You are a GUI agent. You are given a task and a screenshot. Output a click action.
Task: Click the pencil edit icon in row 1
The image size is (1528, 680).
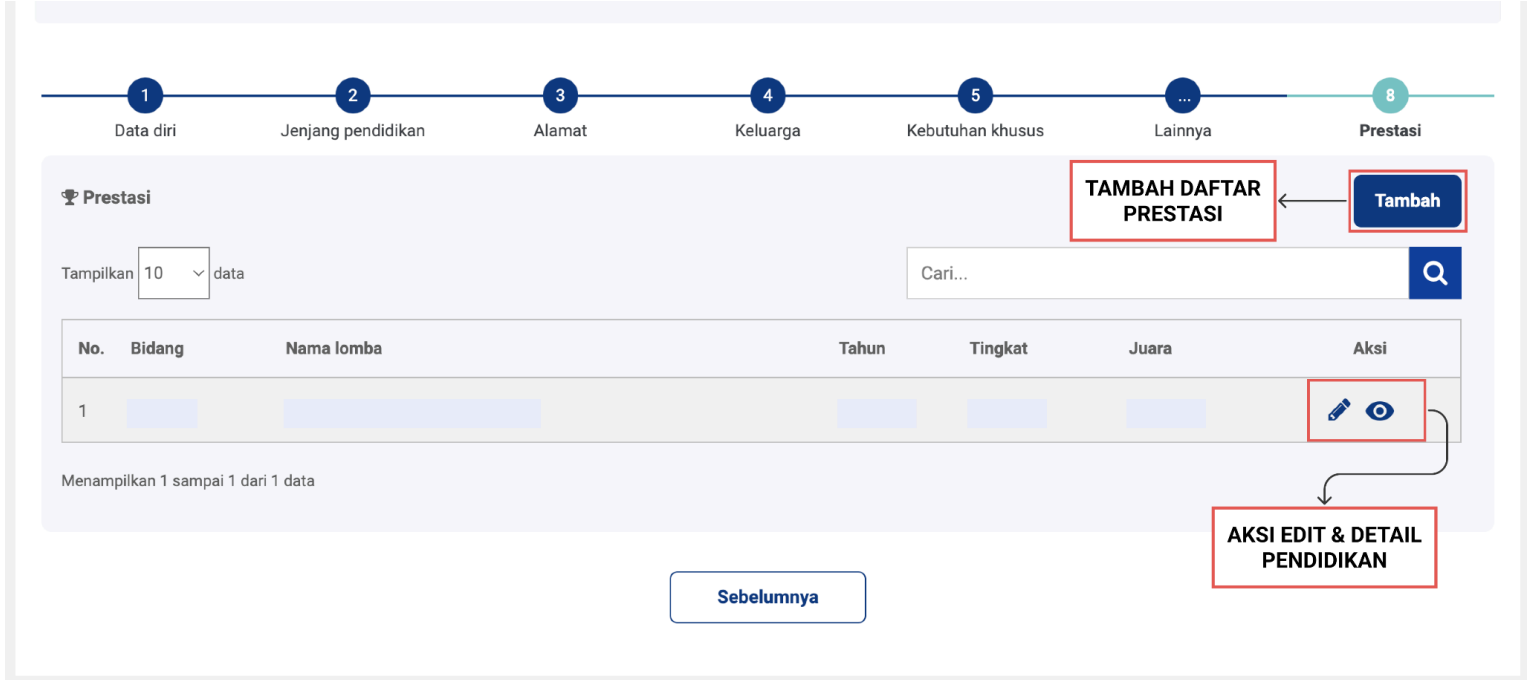point(1339,410)
